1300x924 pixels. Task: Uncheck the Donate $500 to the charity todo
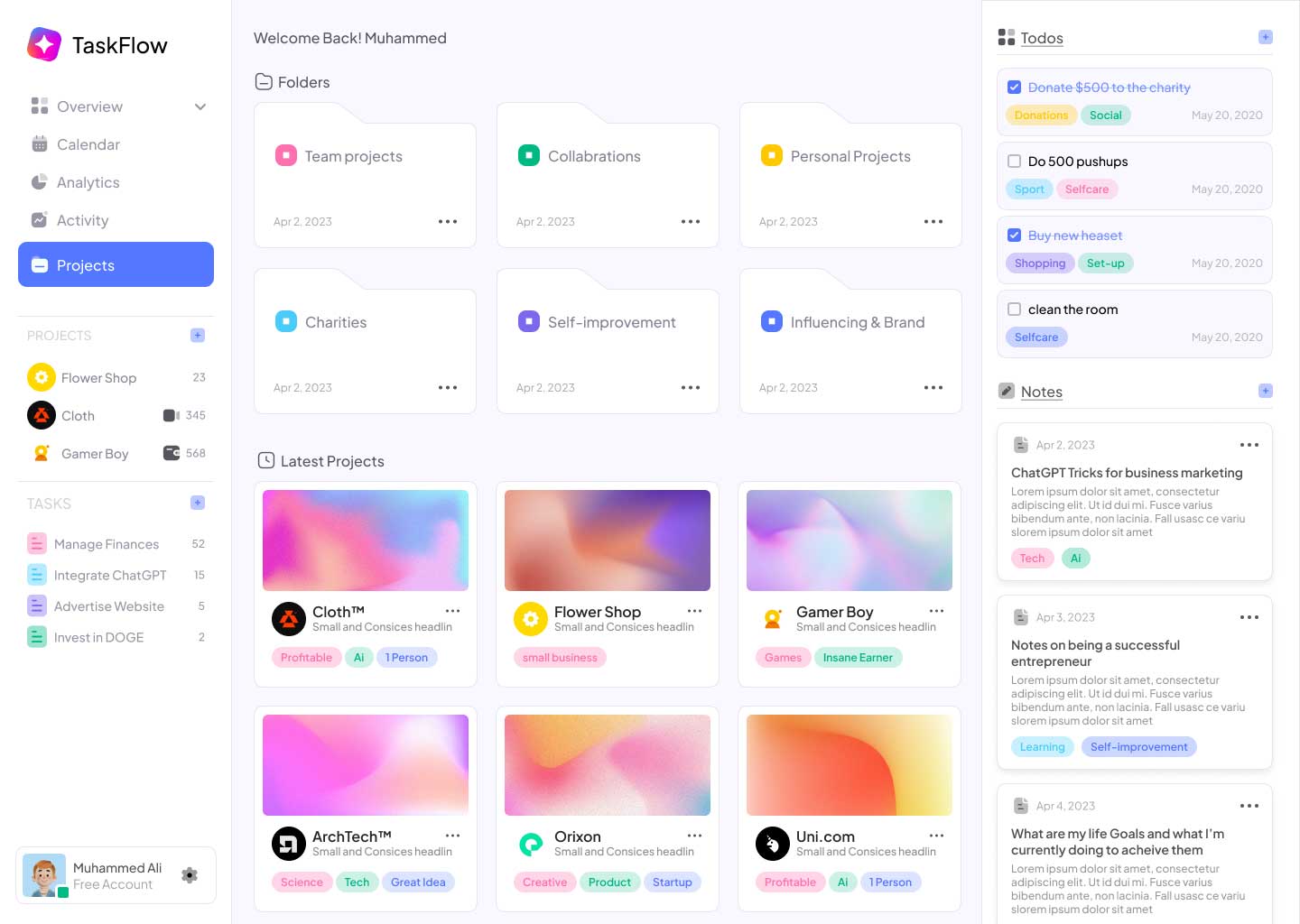point(1014,88)
